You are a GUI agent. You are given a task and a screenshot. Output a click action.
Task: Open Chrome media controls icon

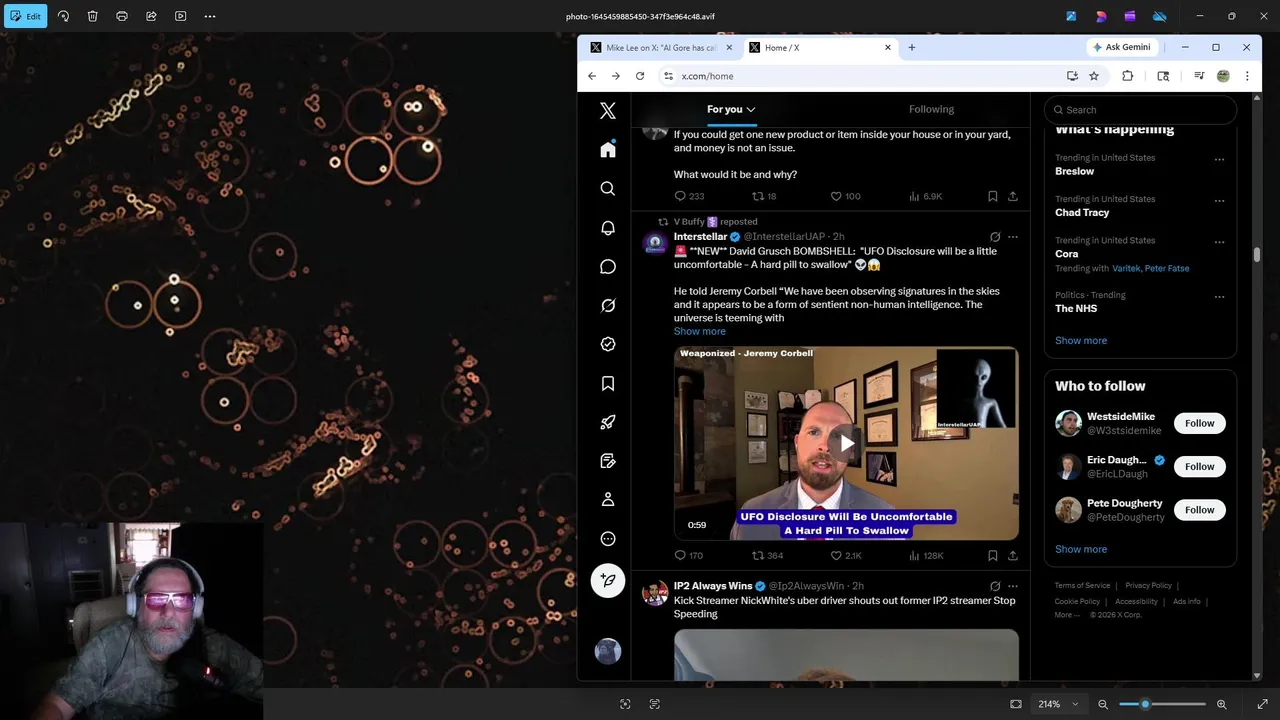(x=1199, y=76)
